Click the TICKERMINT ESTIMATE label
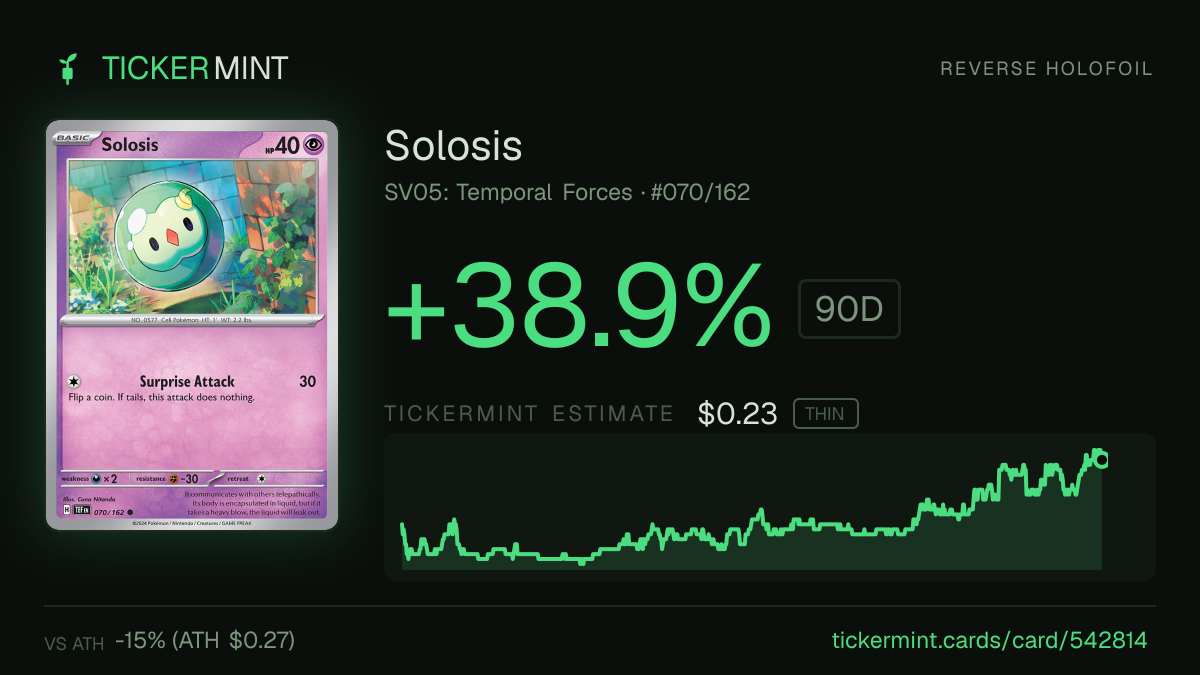 tap(529, 414)
